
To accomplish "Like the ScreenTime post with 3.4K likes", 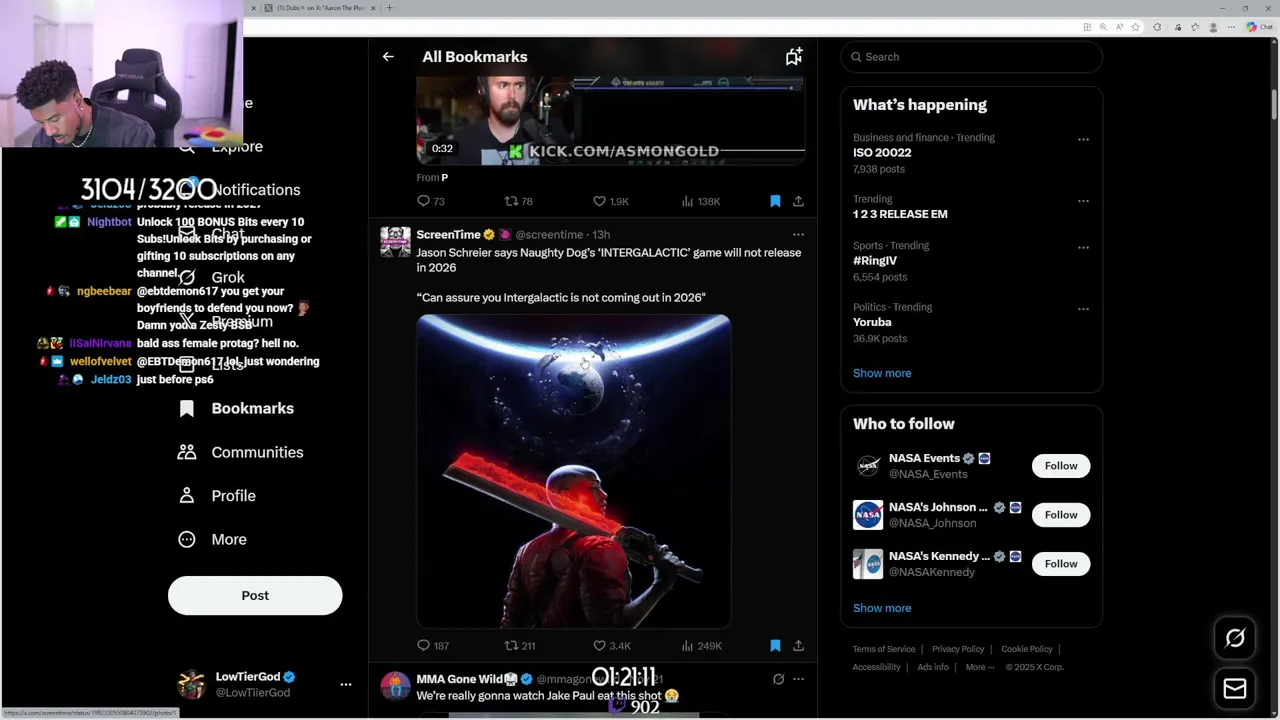I will click(x=612, y=646).
